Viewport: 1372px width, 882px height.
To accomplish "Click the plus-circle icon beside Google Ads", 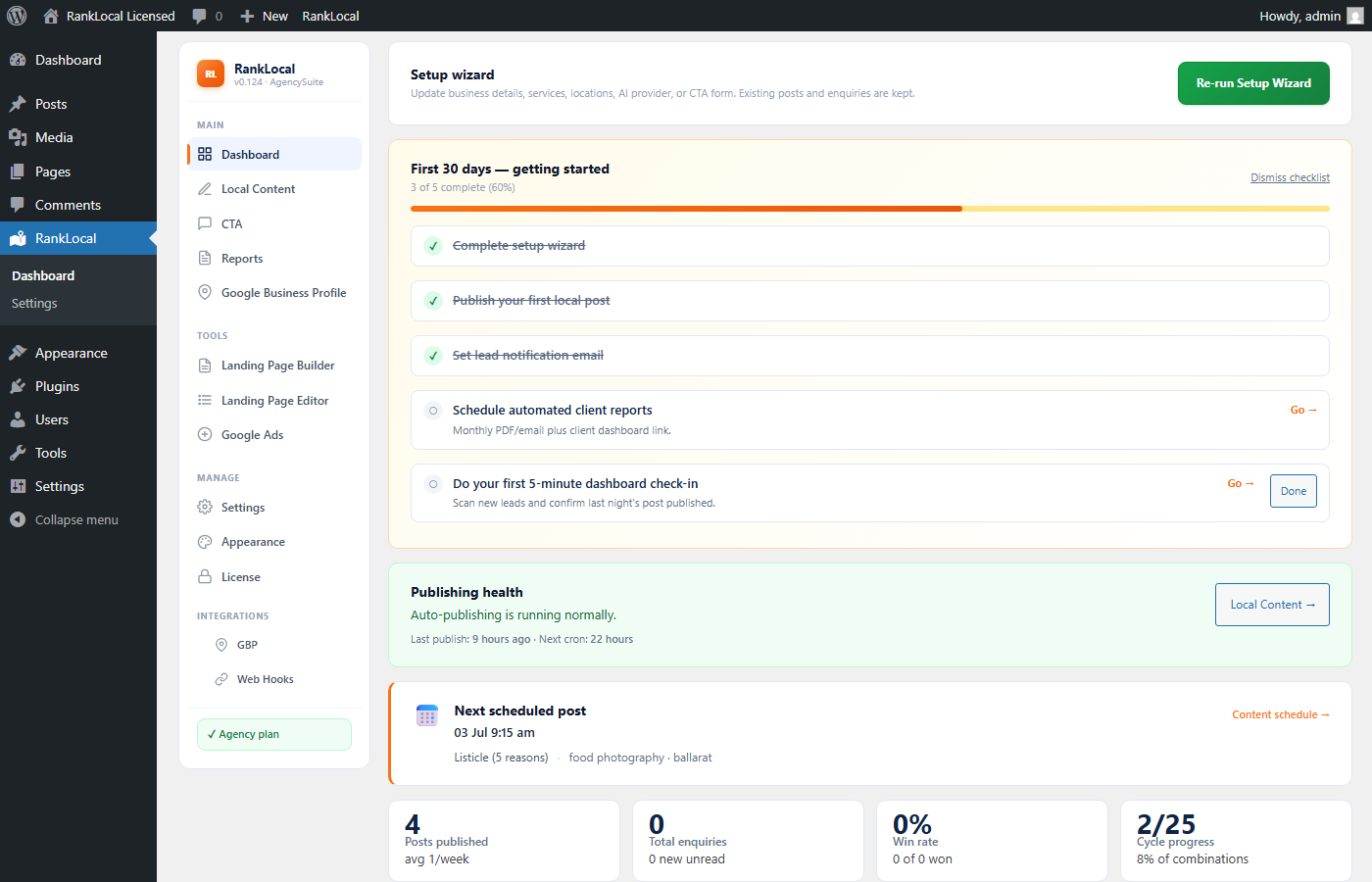I will [205, 434].
